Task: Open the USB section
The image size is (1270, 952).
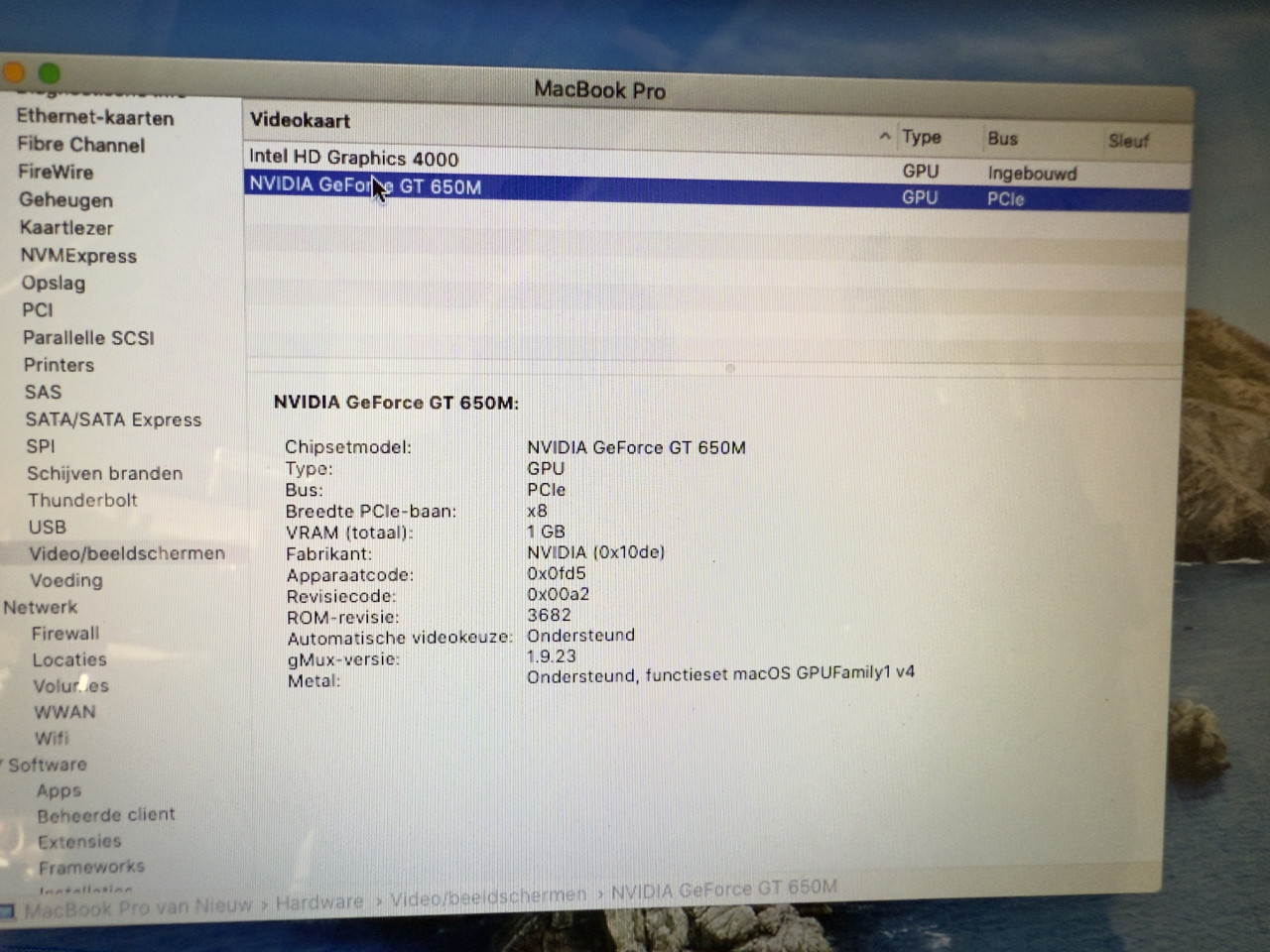Action: click(x=47, y=527)
